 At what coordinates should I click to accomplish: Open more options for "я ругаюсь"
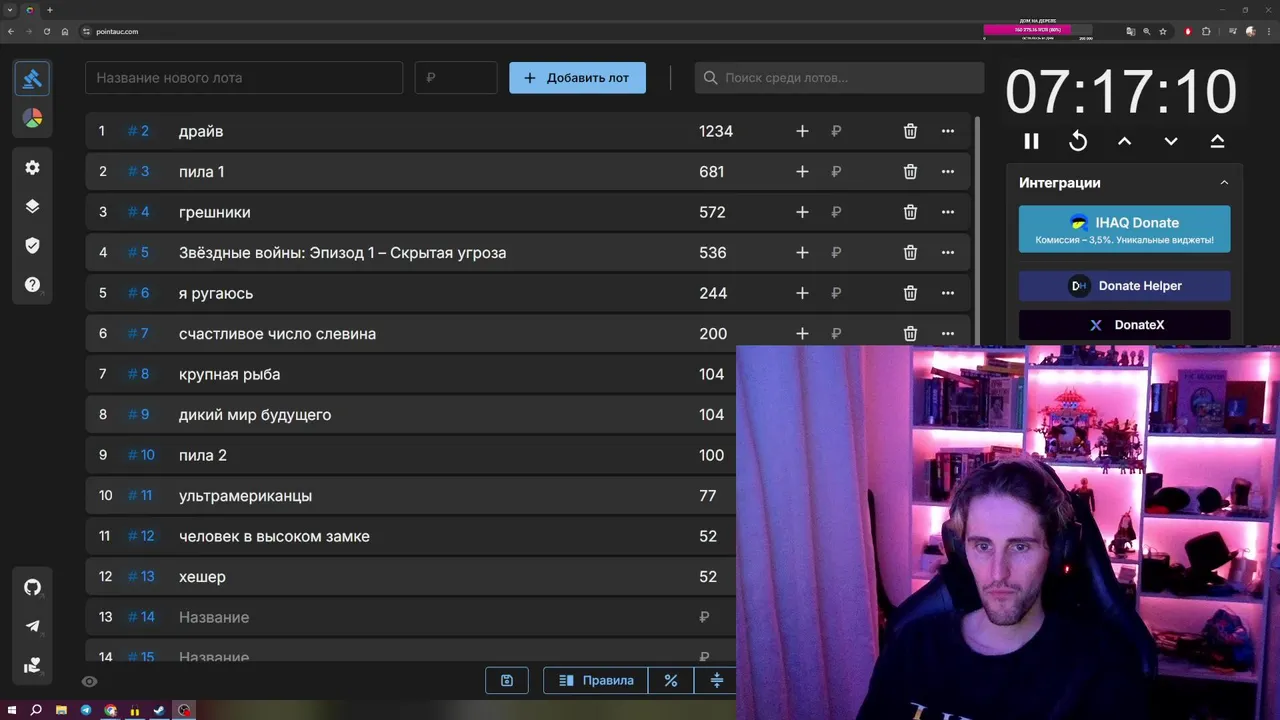click(x=948, y=293)
